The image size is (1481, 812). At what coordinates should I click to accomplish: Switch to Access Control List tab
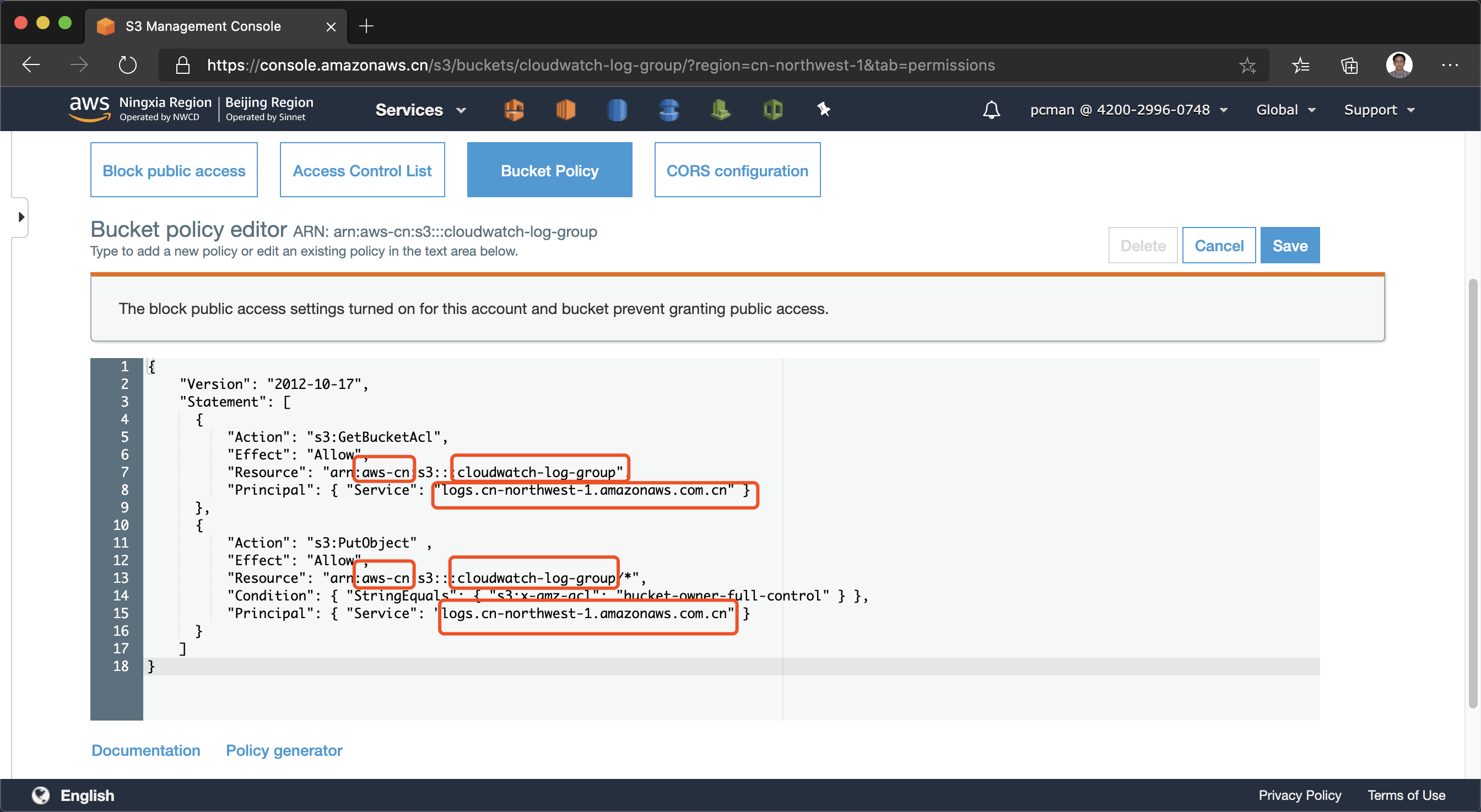tap(362, 170)
